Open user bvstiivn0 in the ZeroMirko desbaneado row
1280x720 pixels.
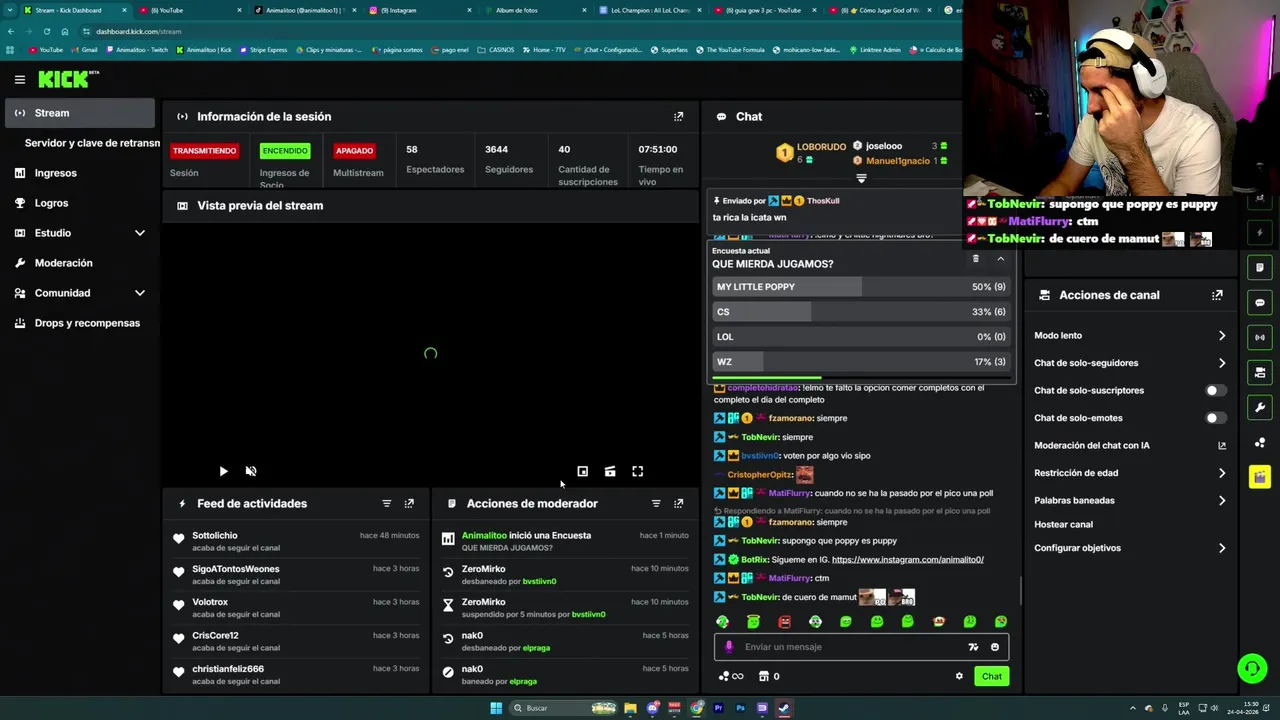(539, 581)
